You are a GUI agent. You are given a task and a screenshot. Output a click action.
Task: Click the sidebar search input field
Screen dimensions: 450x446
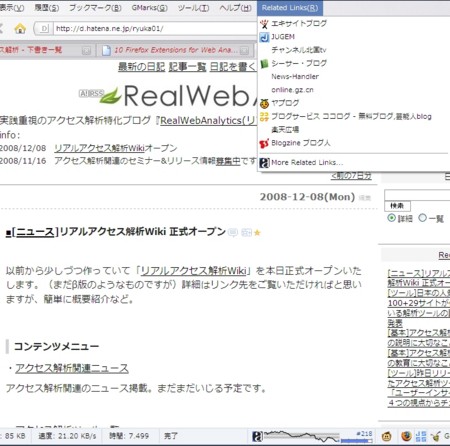tap(417, 195)
